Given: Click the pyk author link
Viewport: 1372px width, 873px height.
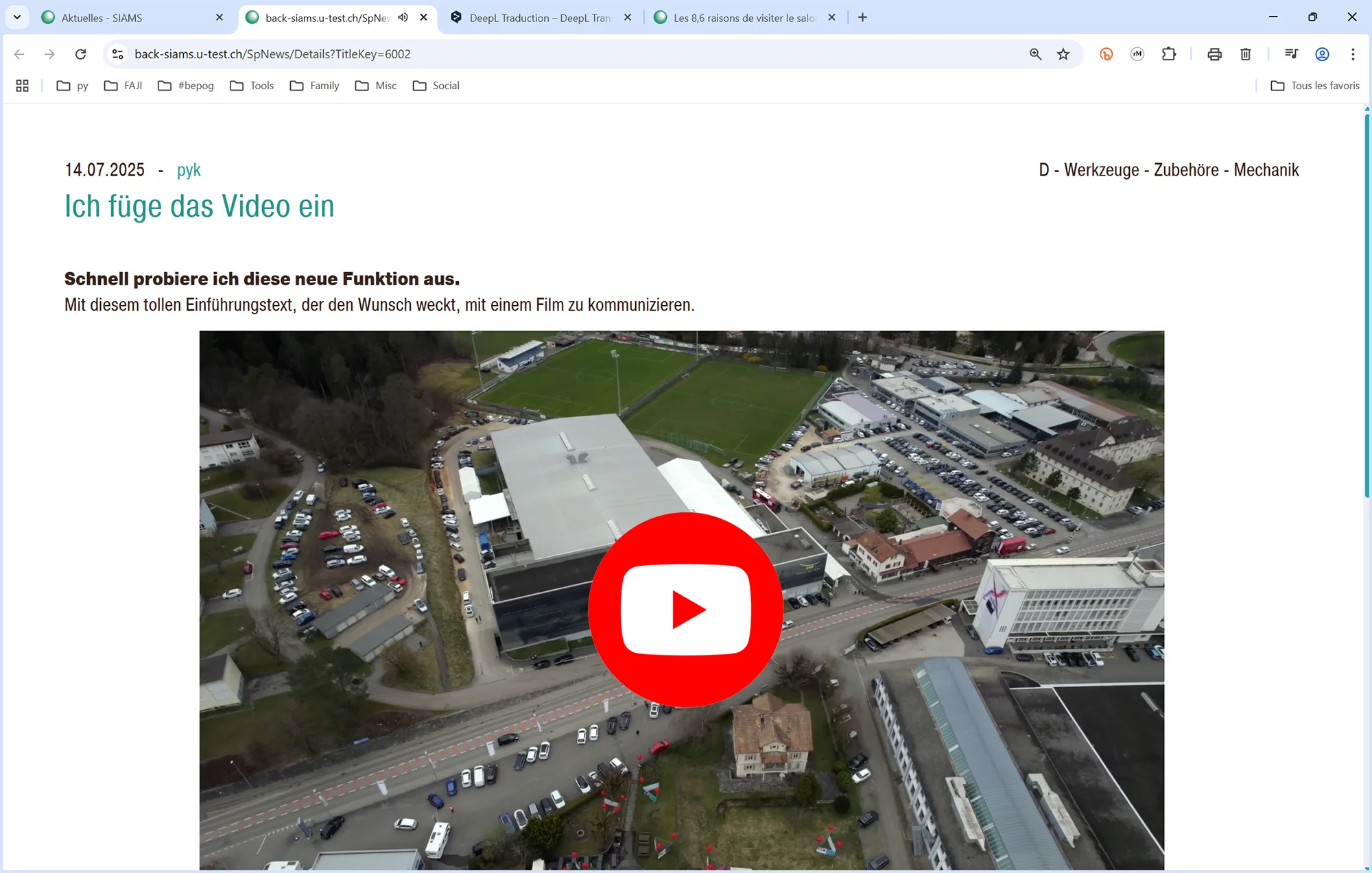Looking at the screenshot, I should tap(189, 170).
